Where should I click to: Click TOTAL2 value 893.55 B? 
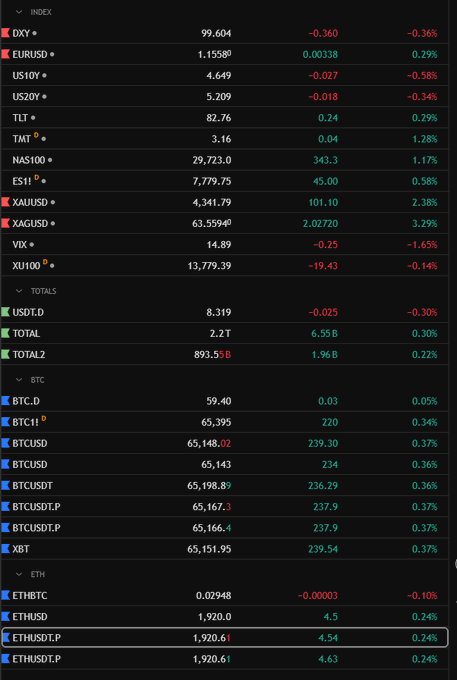212,355
